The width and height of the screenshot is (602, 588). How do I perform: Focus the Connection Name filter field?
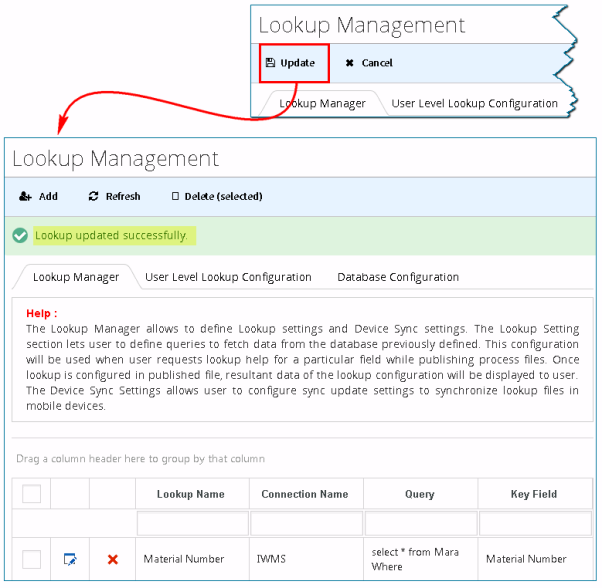tap(306, 523)
